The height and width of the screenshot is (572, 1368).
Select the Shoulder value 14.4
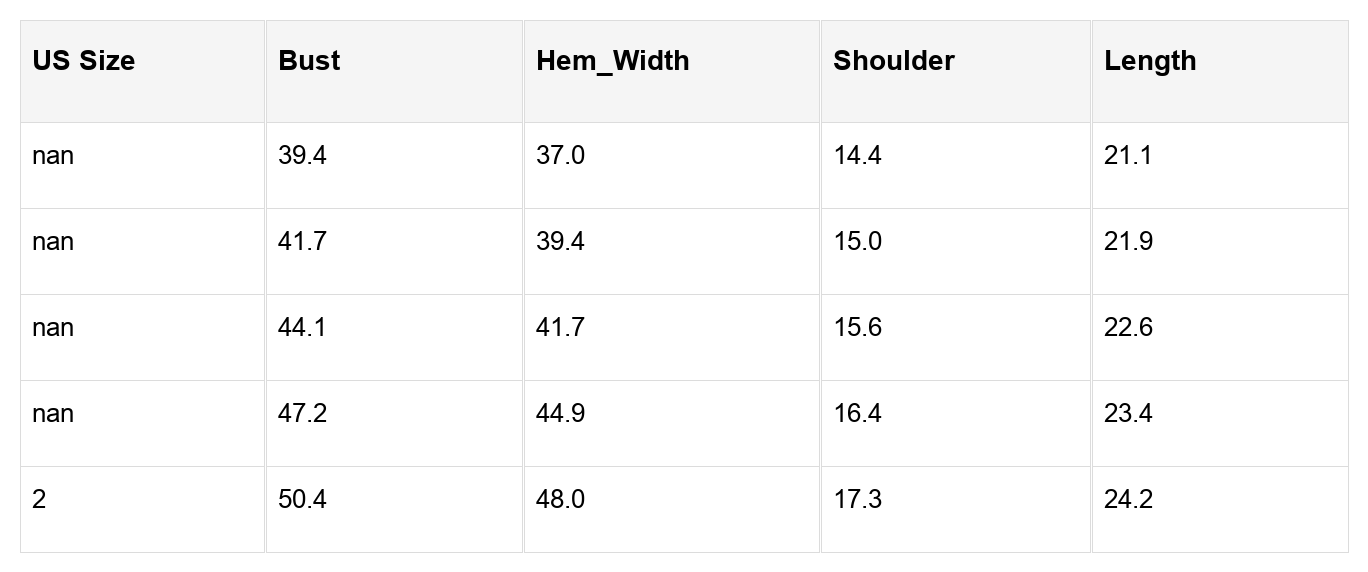pyautogui.click(x=858, y=156)
